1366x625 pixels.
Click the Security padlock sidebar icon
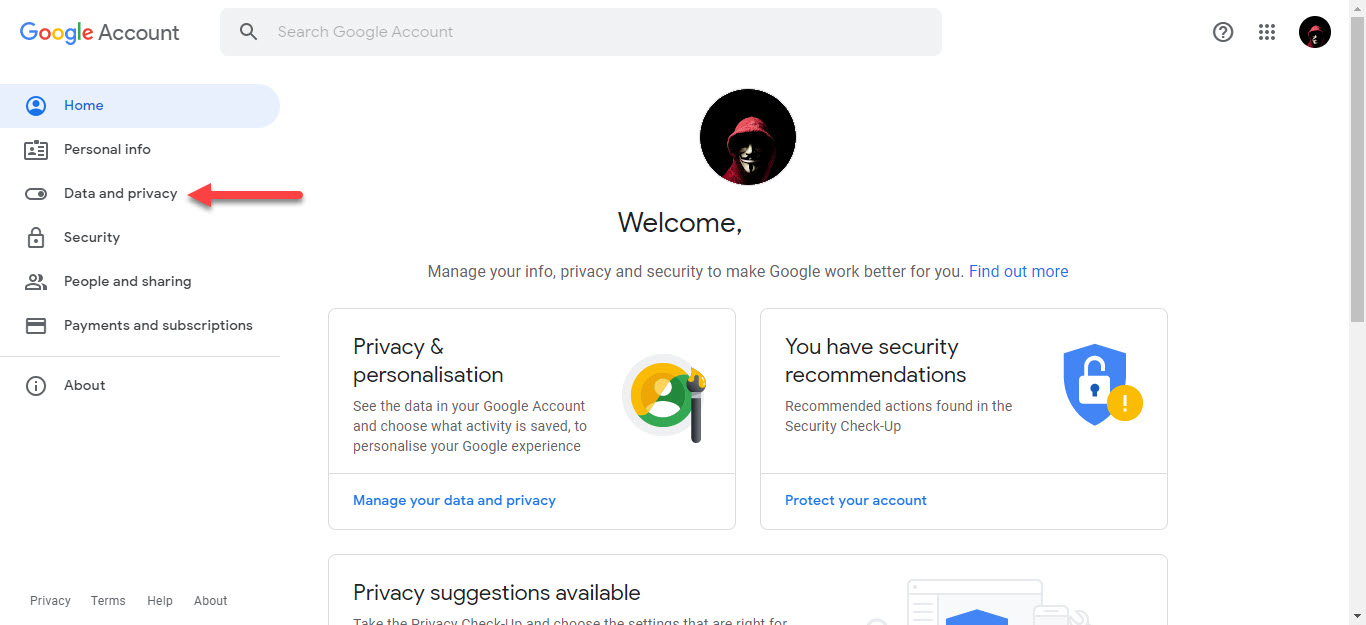tap(36, 238)
